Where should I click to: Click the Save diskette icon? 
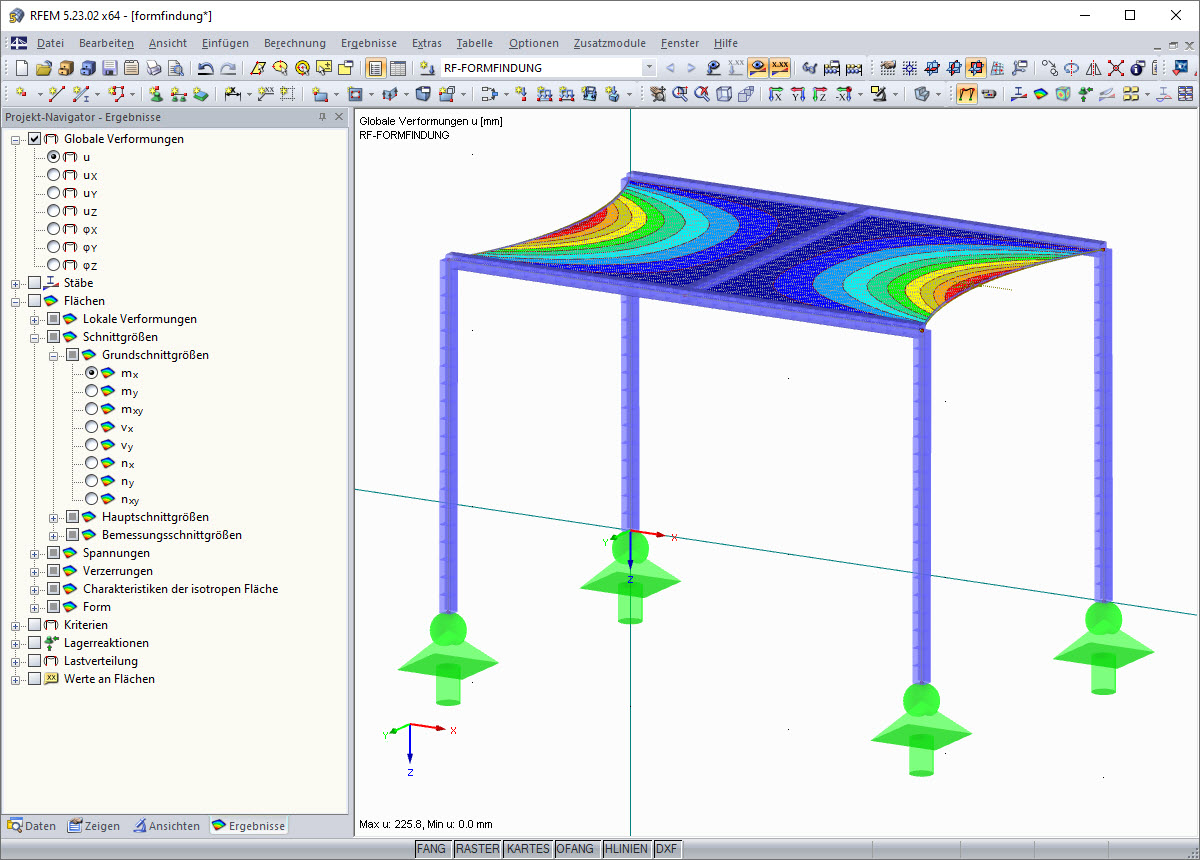pos(109,68)
